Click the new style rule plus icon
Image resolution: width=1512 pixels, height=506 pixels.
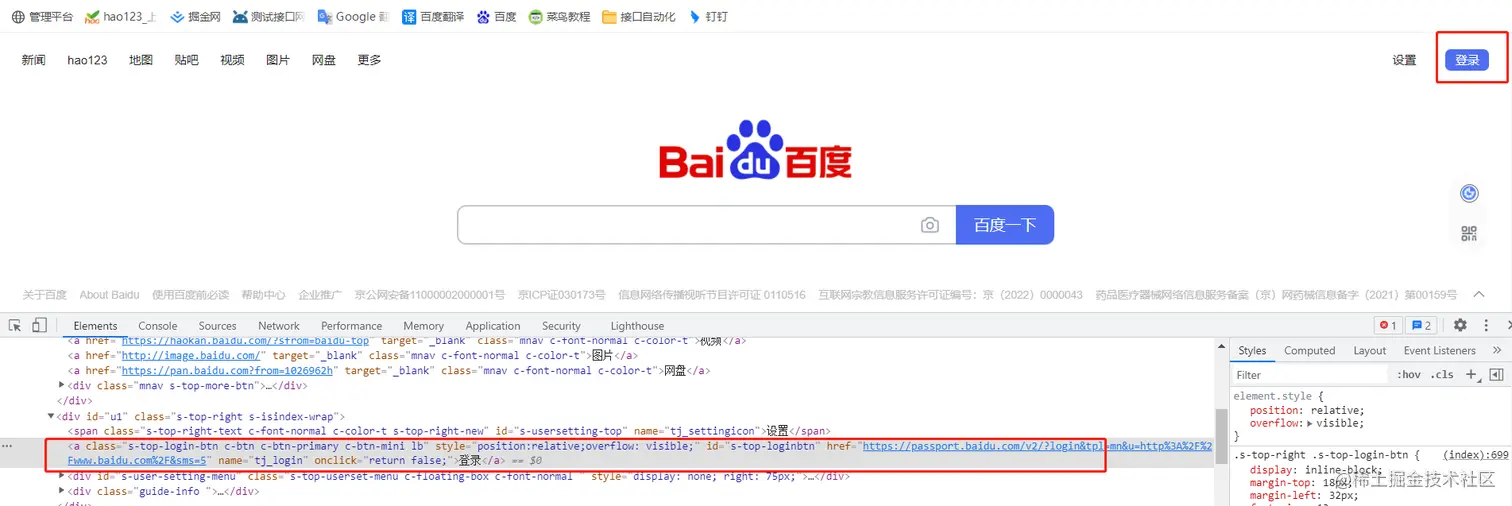click(x=1471, y=375)
